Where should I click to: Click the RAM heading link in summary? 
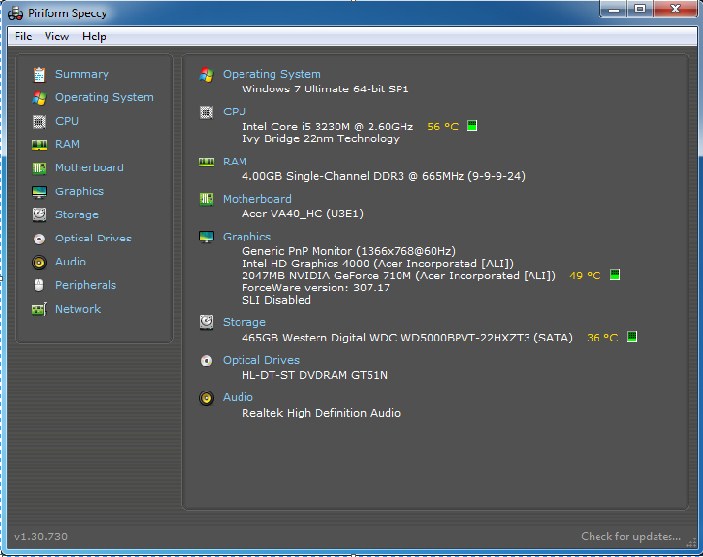[x=235, y=161]
